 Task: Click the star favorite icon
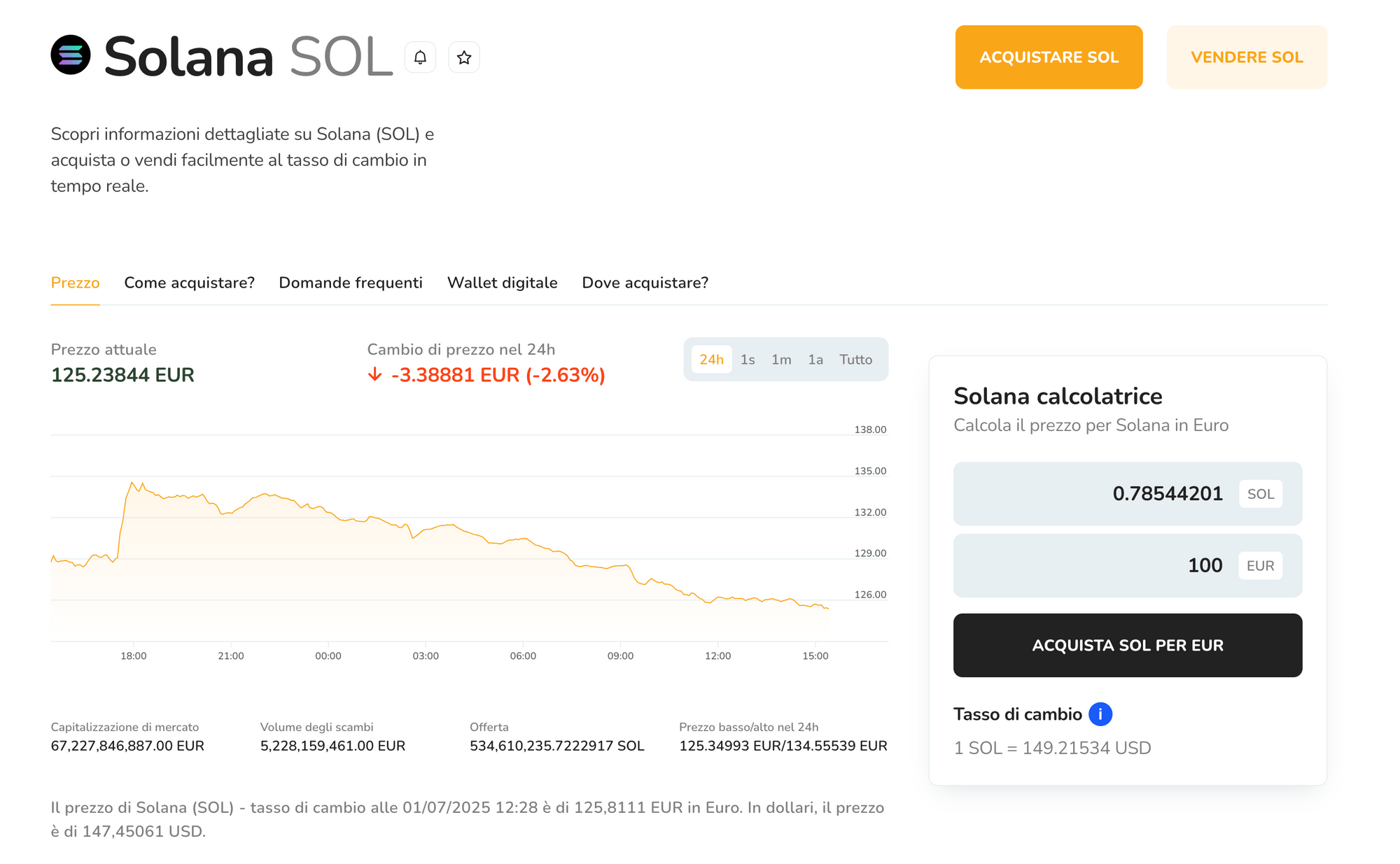(x=464, y=57)
